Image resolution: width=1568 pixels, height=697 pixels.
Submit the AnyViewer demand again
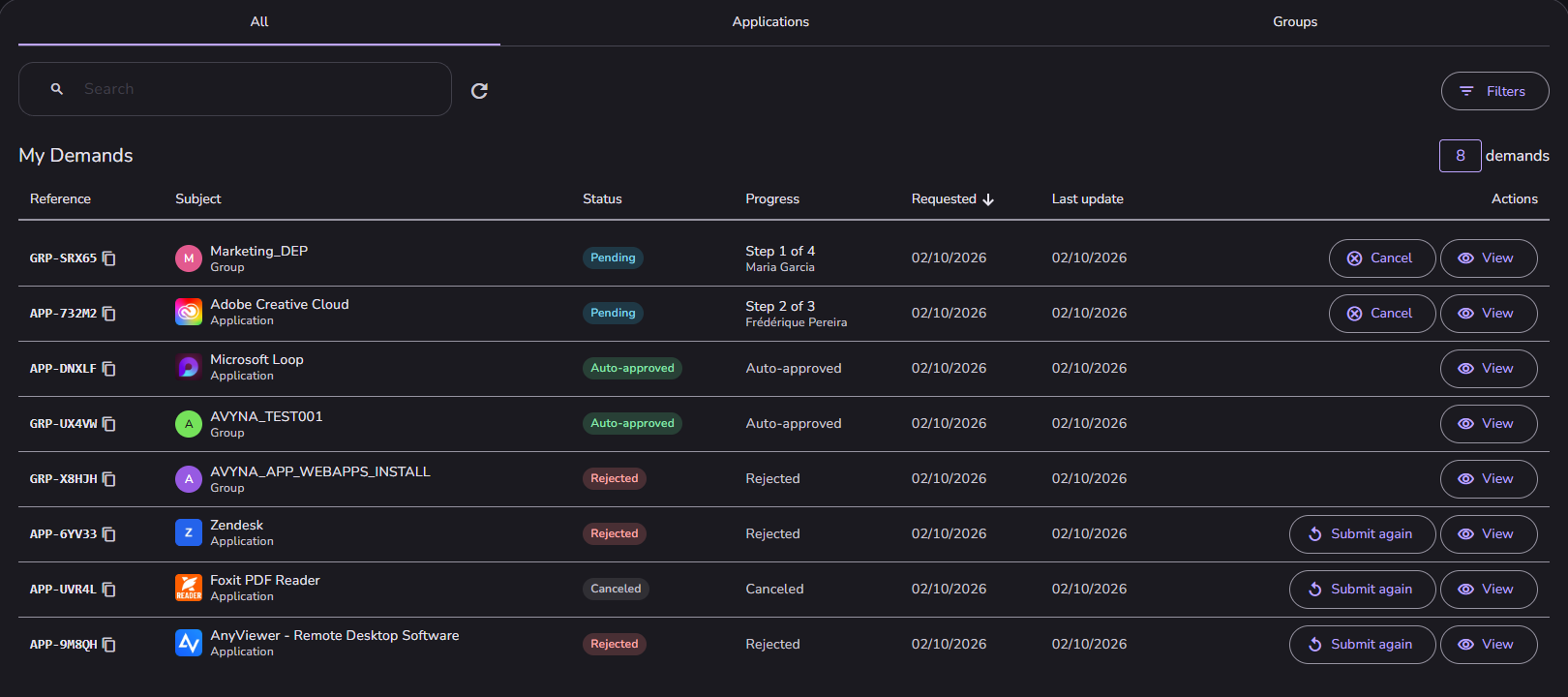tap(1362, 645)
